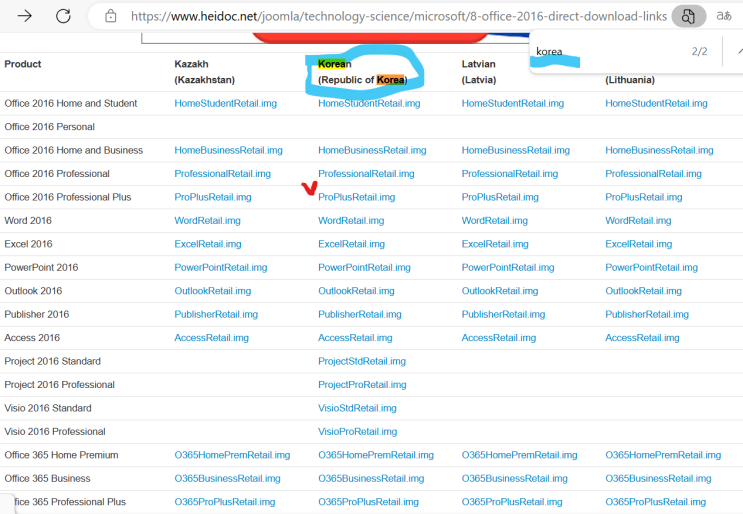The image size is (743, 514).
Task: Open Latvian ProPlusRetail.img link
Action: pos(500,197)
